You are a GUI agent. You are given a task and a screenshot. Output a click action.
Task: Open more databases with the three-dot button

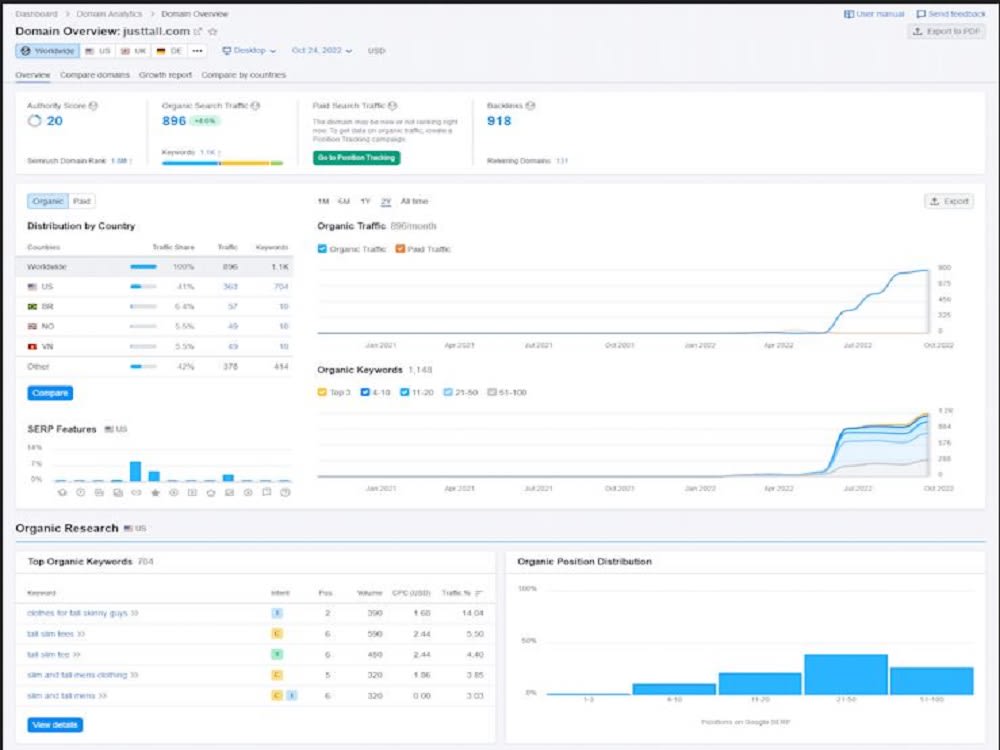(197, 51)
